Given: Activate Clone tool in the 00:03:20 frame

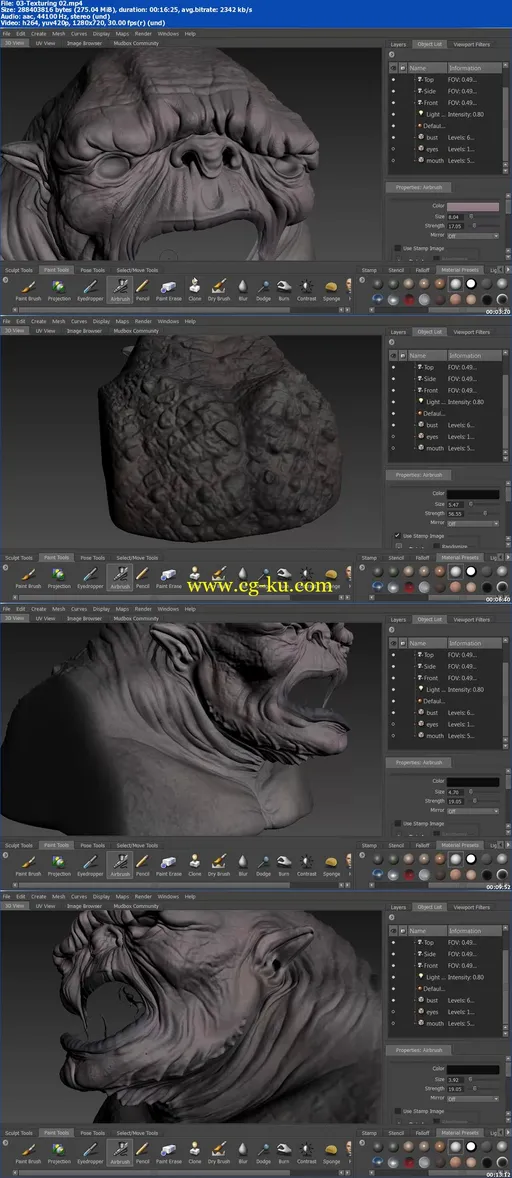Looking at the screenshot, I should click(194, 289).
